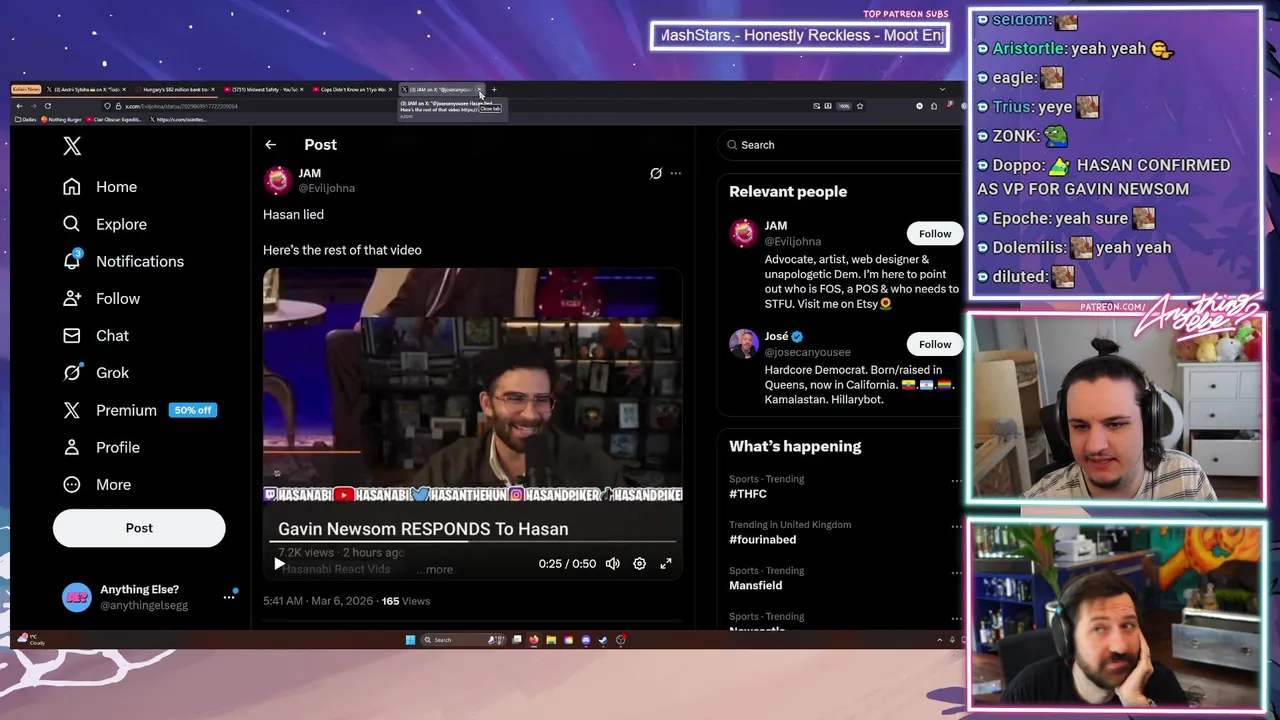Open File Explorer from the taskbar
1280x720 pixels.
pos(551,640)
